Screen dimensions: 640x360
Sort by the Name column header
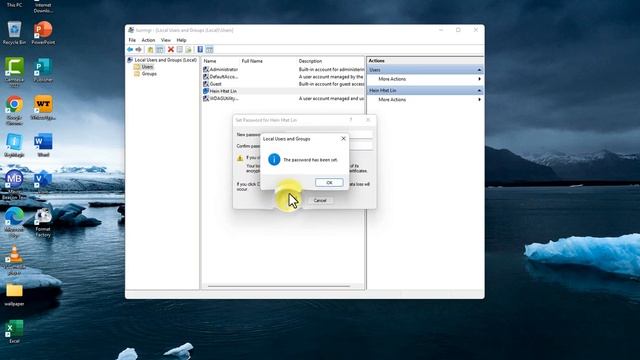pyautogui.click(x=210, y=61)
